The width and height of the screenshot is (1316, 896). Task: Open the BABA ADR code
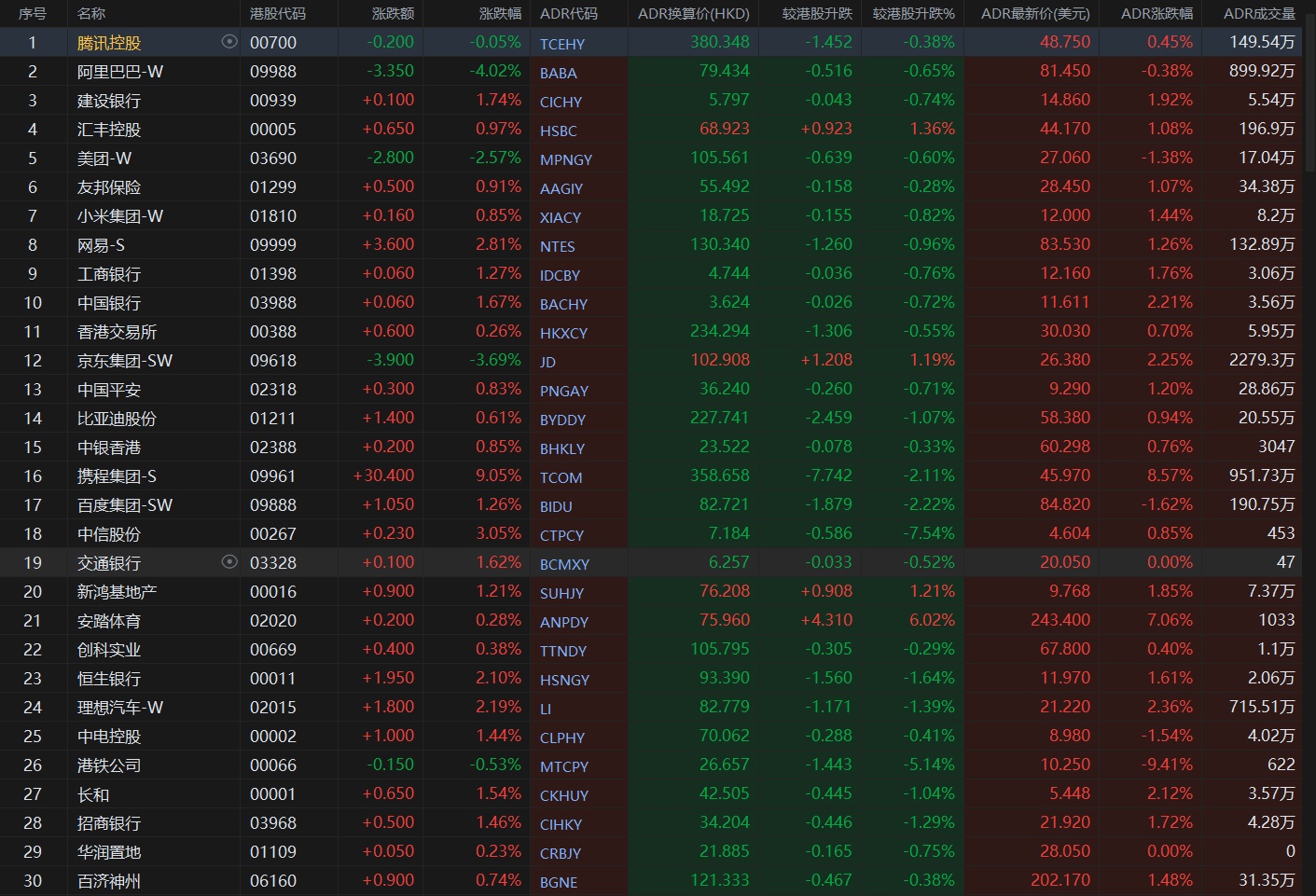click(559, 73)
